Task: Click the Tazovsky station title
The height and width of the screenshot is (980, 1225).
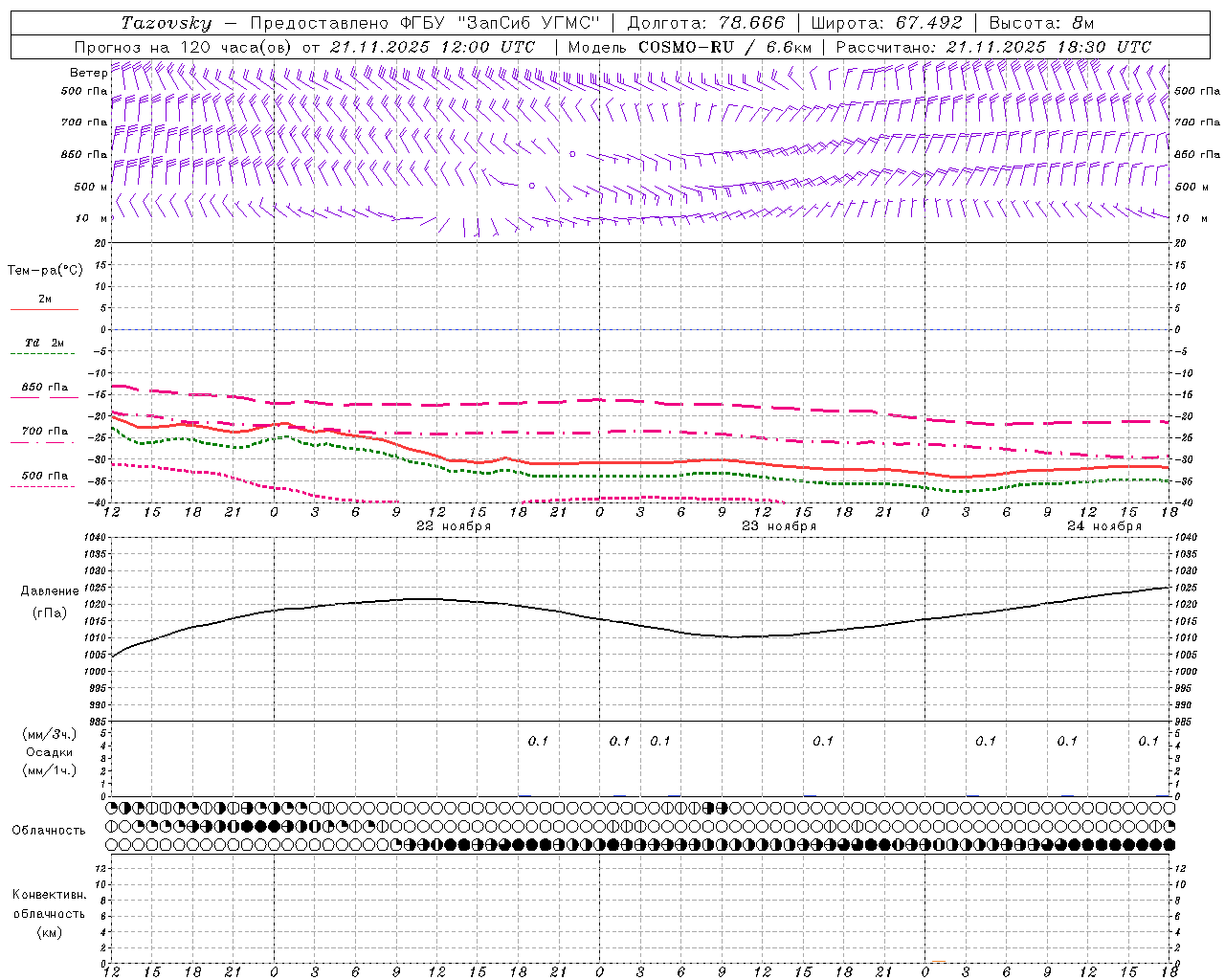Action: pyautogui.click(x=167, y=23)
